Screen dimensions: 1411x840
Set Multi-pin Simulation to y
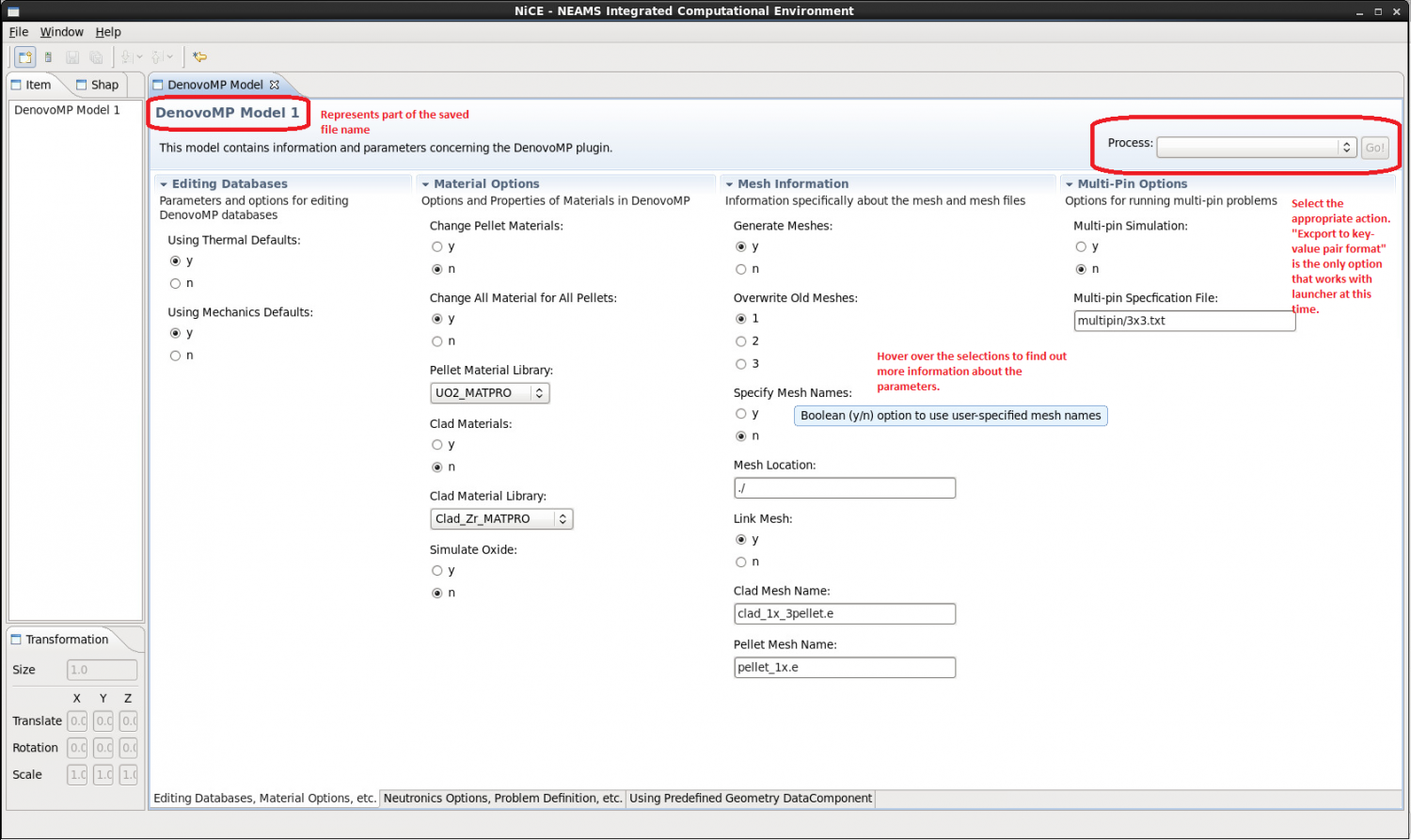pos(1081,247)
